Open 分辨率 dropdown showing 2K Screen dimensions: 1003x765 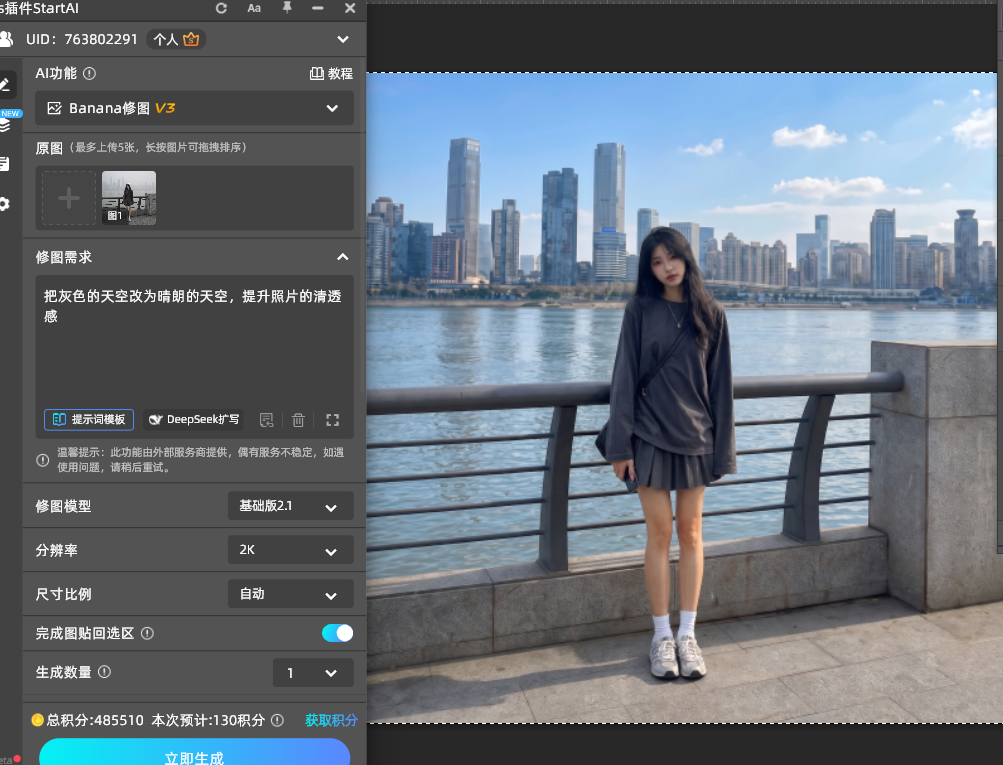(290, 550)
